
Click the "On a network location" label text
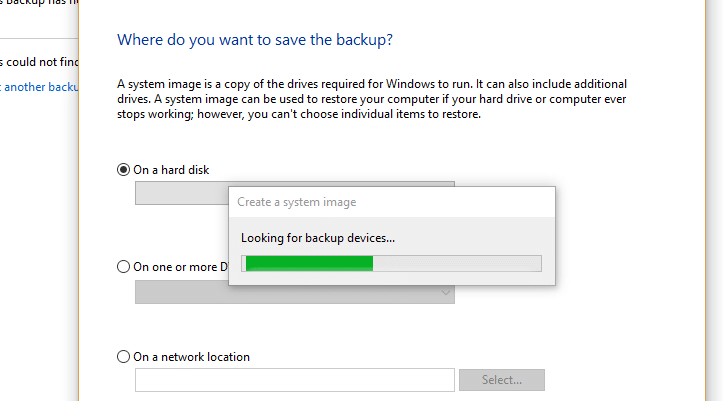[191, 357]
